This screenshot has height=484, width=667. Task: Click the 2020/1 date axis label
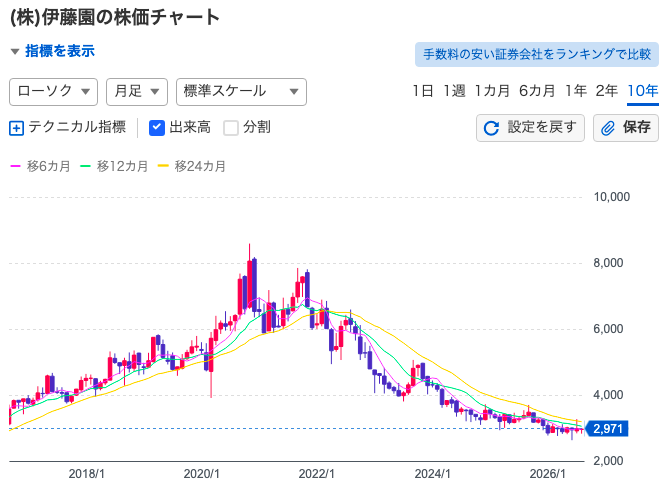coord(202,474)
